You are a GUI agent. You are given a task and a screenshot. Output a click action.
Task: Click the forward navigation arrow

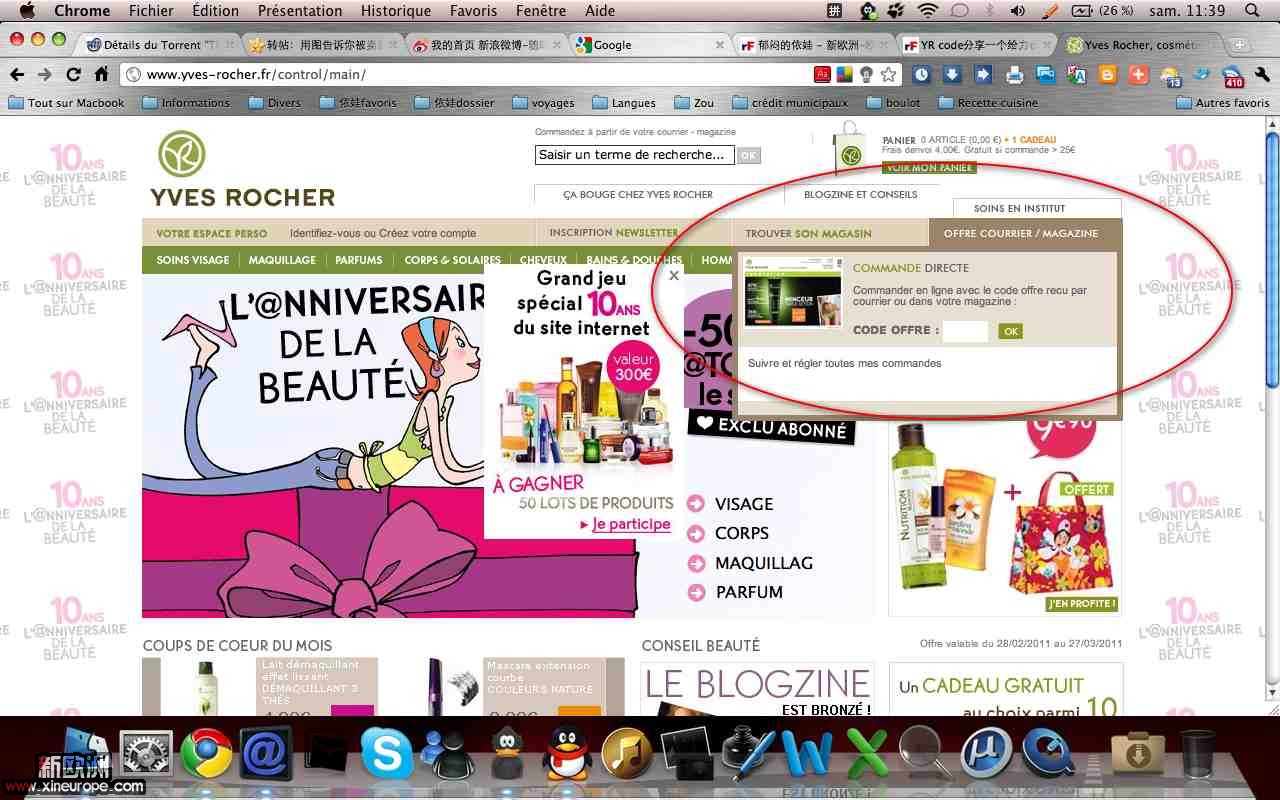45,75
